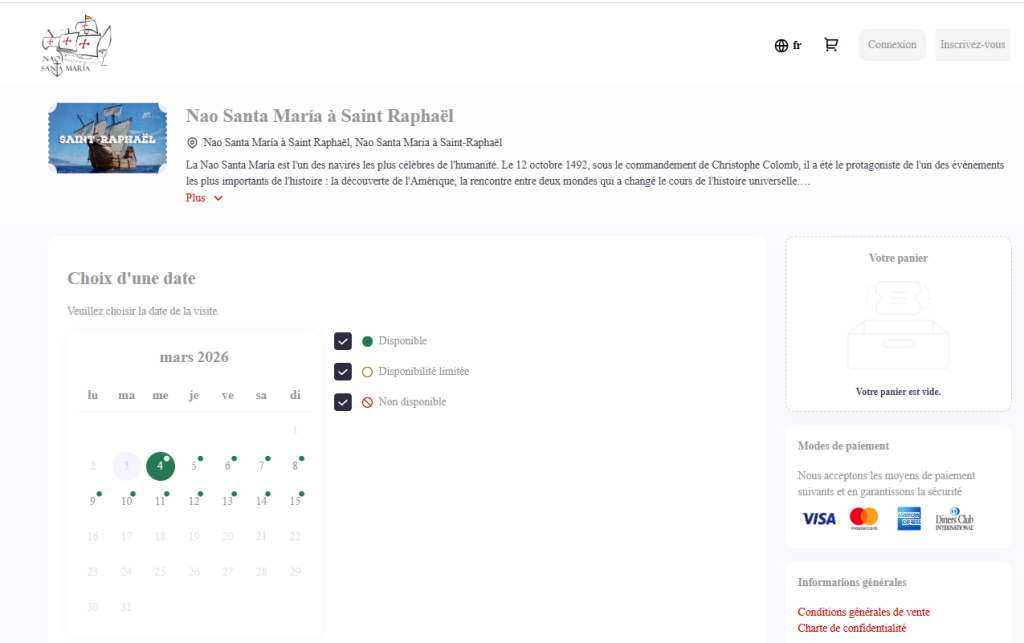Click the Saint-Raphaël event thumbnail image
Image resolution: width=1024 pixels, height=643 pixels.
click(x=107, y=138)
